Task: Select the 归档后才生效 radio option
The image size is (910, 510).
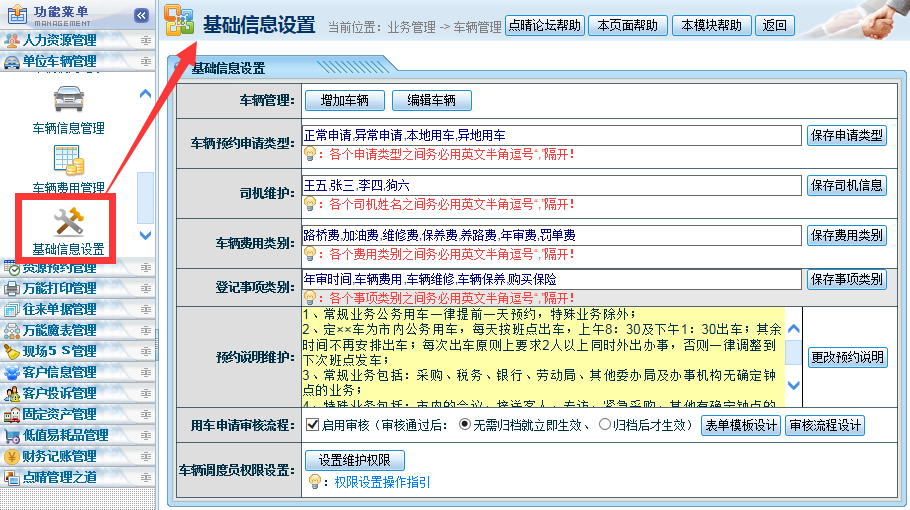Action: 604,425
